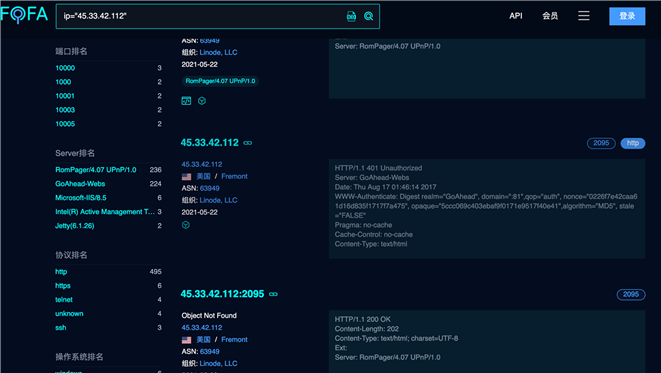Click the 登录 login button
This screenshot has height=373, width=661.
pos(627,16)
